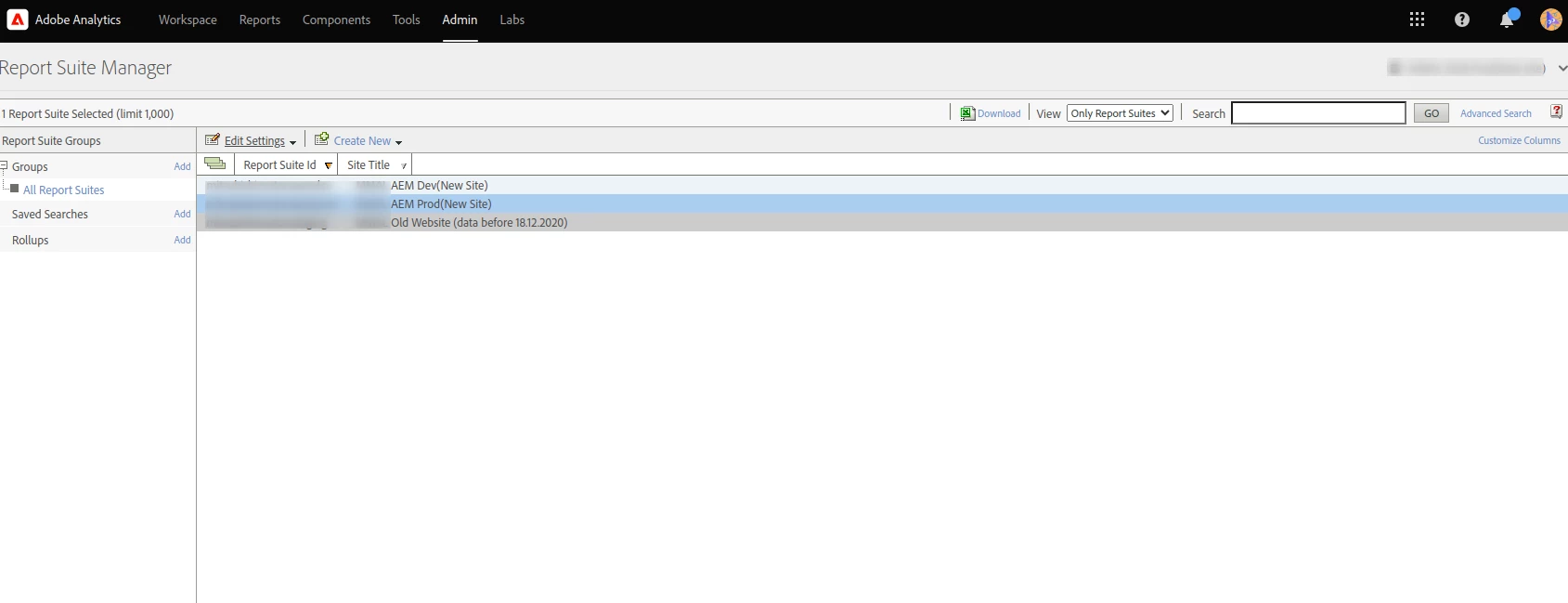Open the Tools menu
The image size is (1568, 603).
coord(406,20)
